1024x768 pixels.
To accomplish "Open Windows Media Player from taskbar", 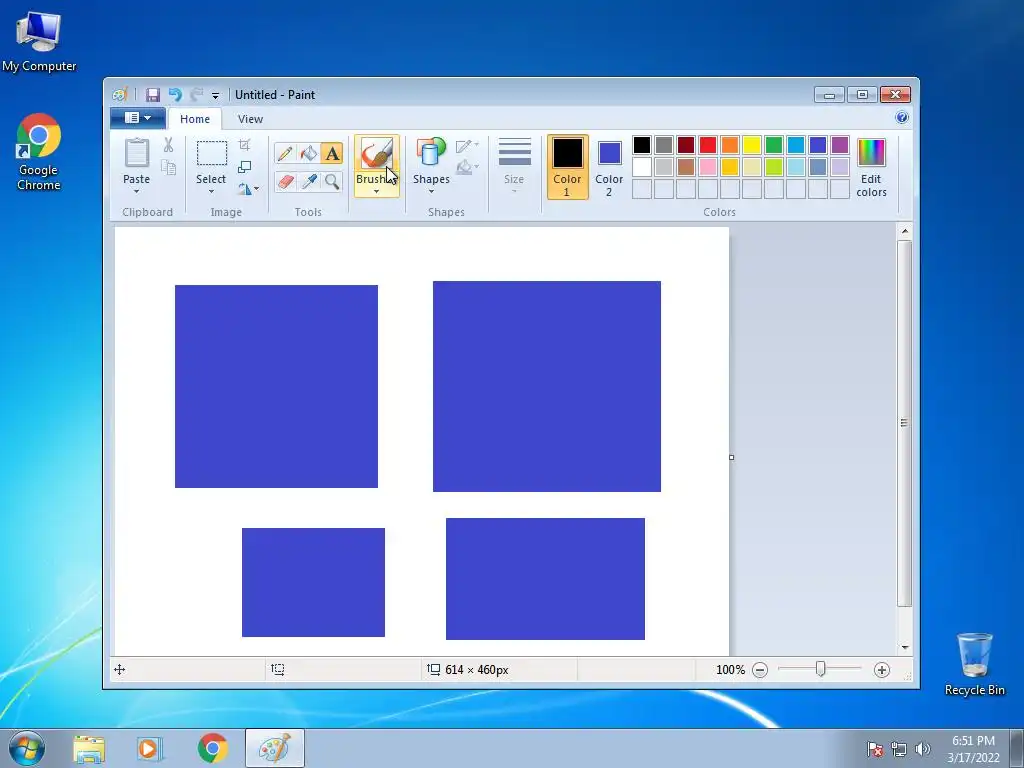I will point(150,748).
